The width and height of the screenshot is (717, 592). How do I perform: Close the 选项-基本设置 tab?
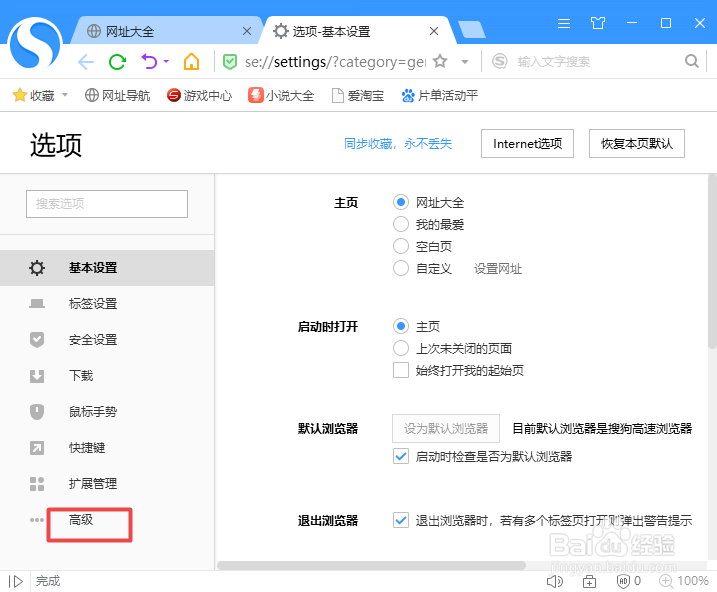(x=434, y=31)
